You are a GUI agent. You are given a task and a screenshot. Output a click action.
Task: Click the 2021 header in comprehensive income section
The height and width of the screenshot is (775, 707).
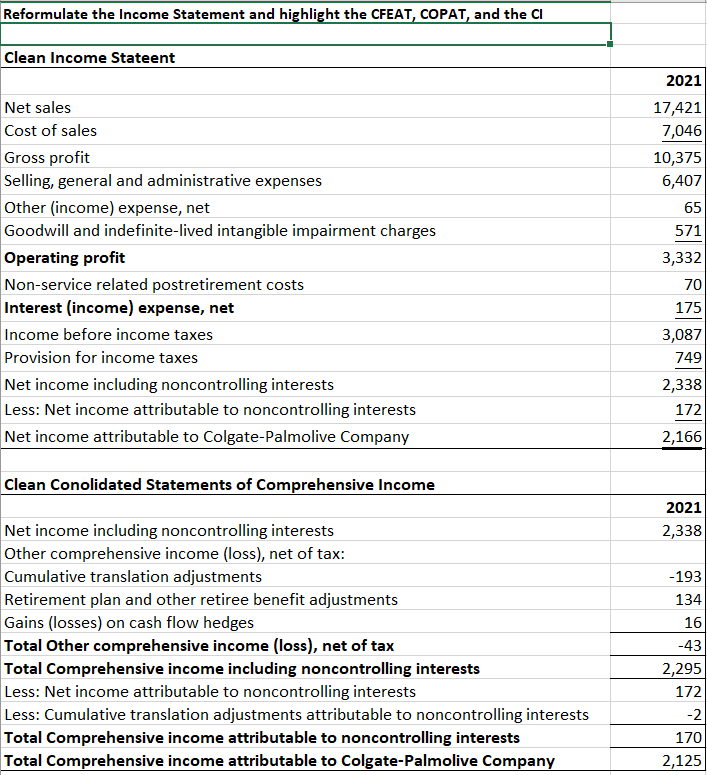pos(658,507)
